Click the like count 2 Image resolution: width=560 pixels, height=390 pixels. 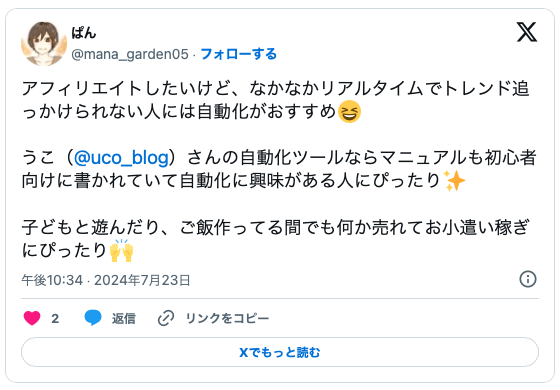55,318
